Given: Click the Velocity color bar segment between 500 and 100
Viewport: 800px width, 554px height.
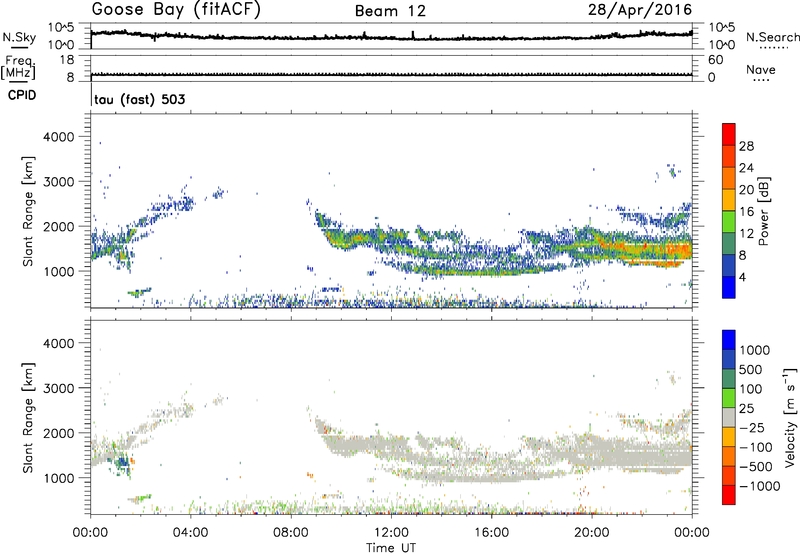Looking at the screenshot, I should tap(729, 379).
